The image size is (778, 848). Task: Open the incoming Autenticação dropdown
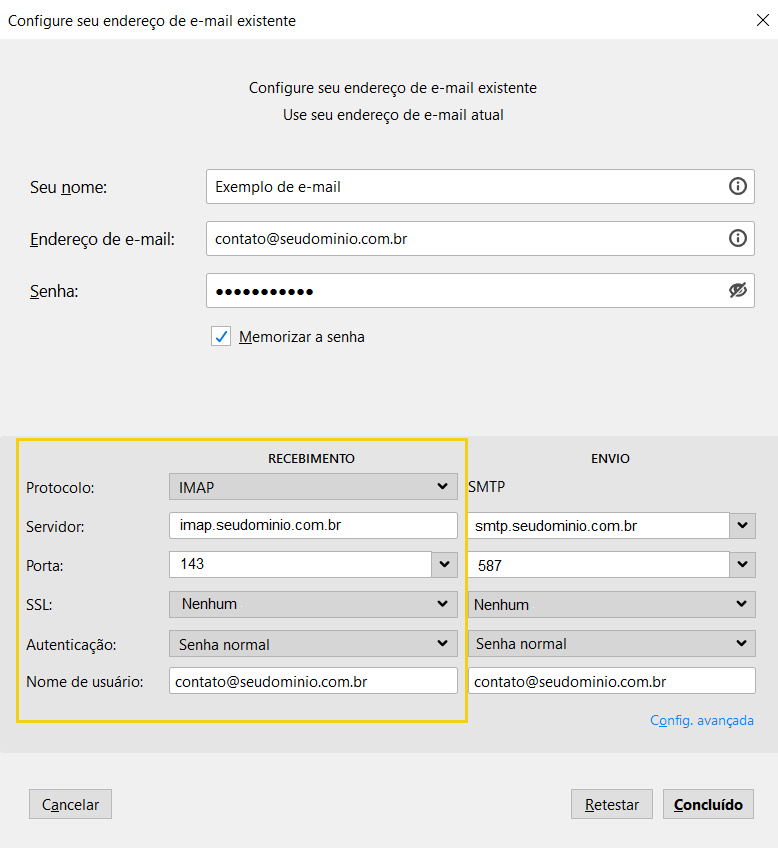point(312,644)
